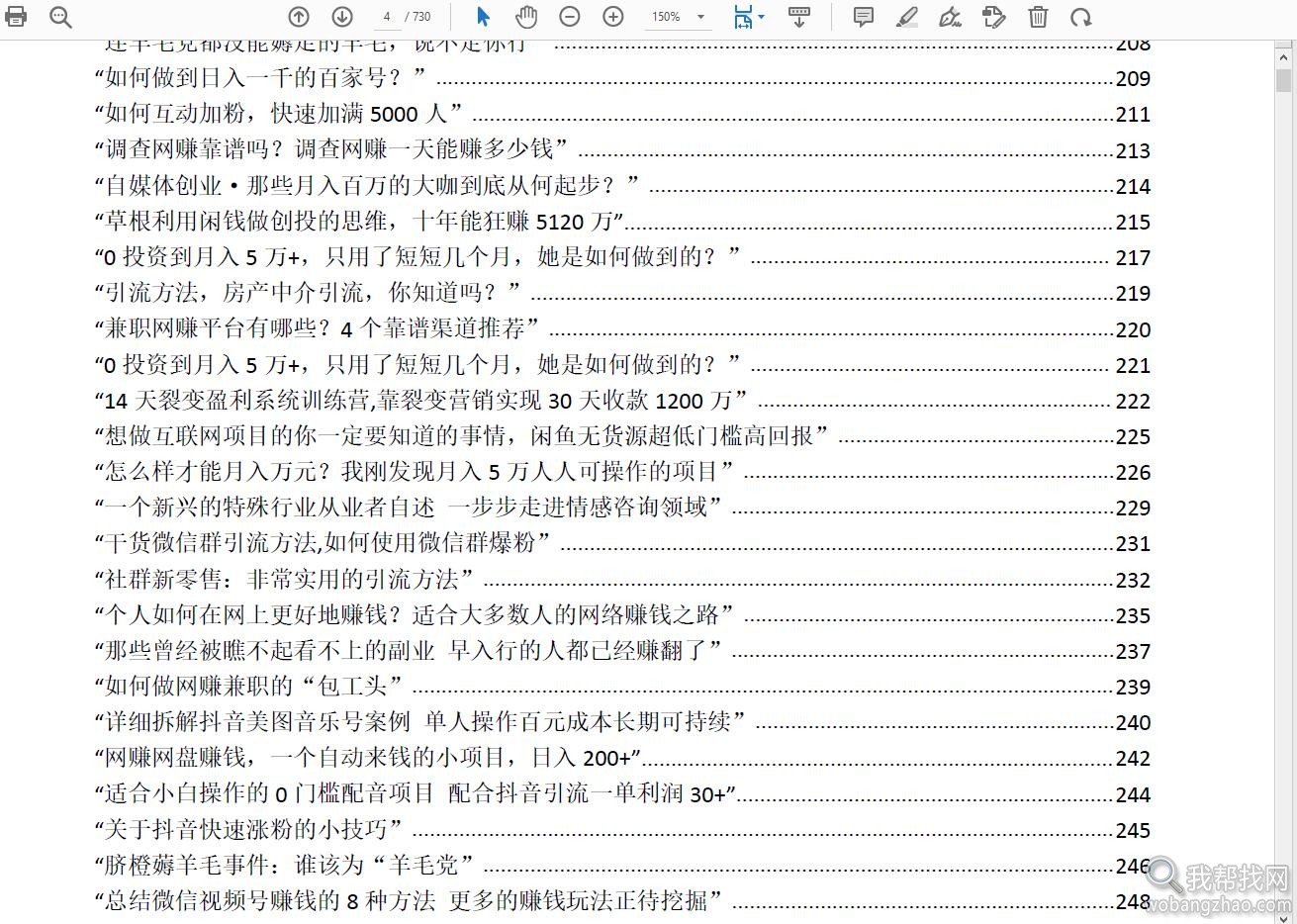1297x924 pixels.
Task: Add a comment with the sticky note icon
Action: 863,16
